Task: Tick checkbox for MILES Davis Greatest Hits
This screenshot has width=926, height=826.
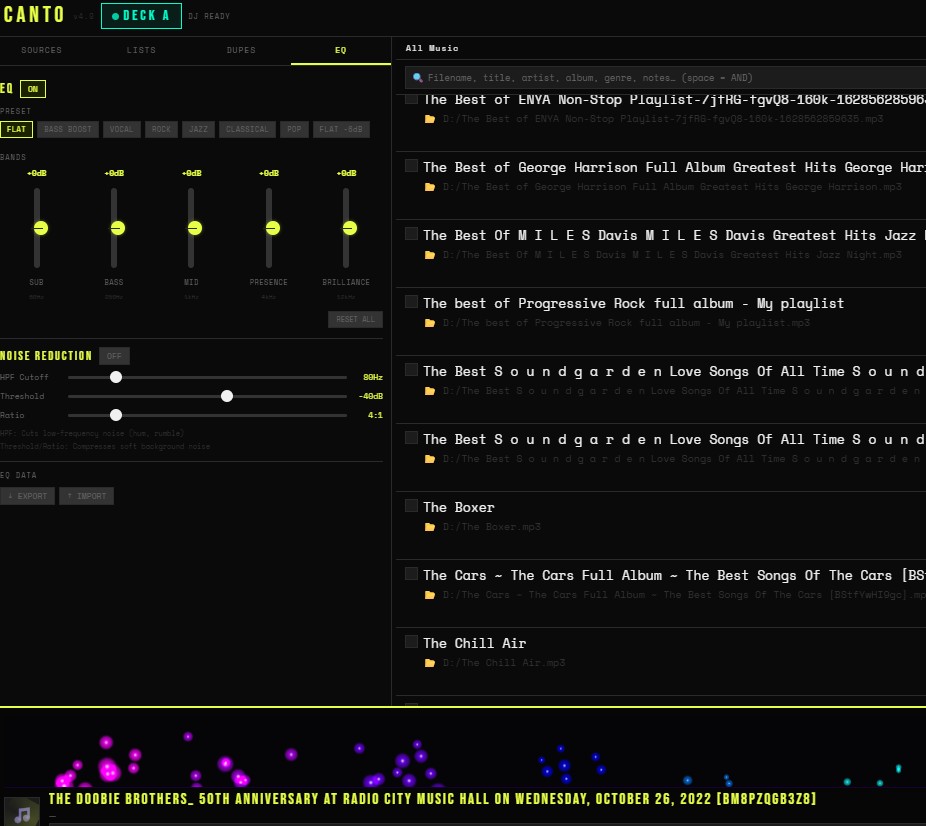Action: coord(412,234)
